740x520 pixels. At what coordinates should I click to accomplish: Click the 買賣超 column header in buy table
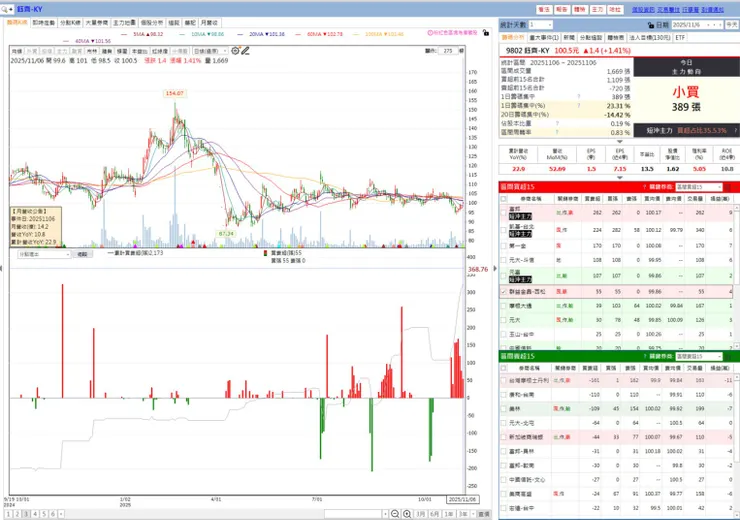click(591, 199)
